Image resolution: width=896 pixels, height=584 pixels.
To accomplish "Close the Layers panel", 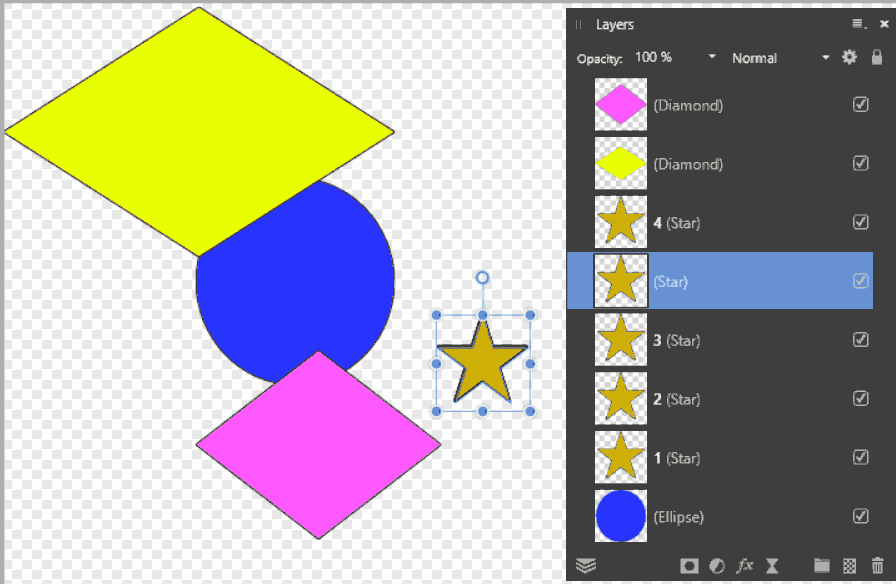I will pos(884,24).
